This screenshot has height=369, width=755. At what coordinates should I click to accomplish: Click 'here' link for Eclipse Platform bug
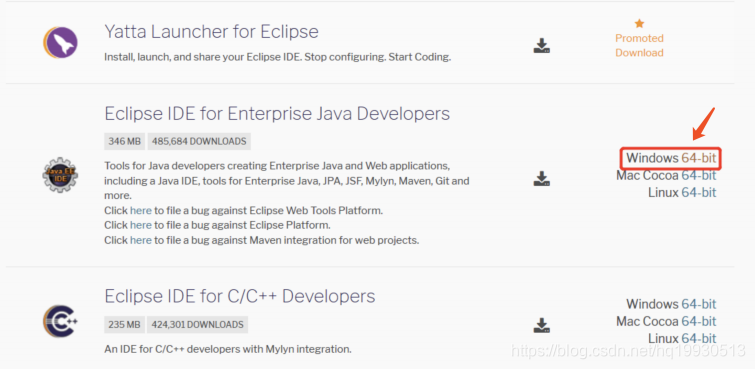click(x=141, y=225)
